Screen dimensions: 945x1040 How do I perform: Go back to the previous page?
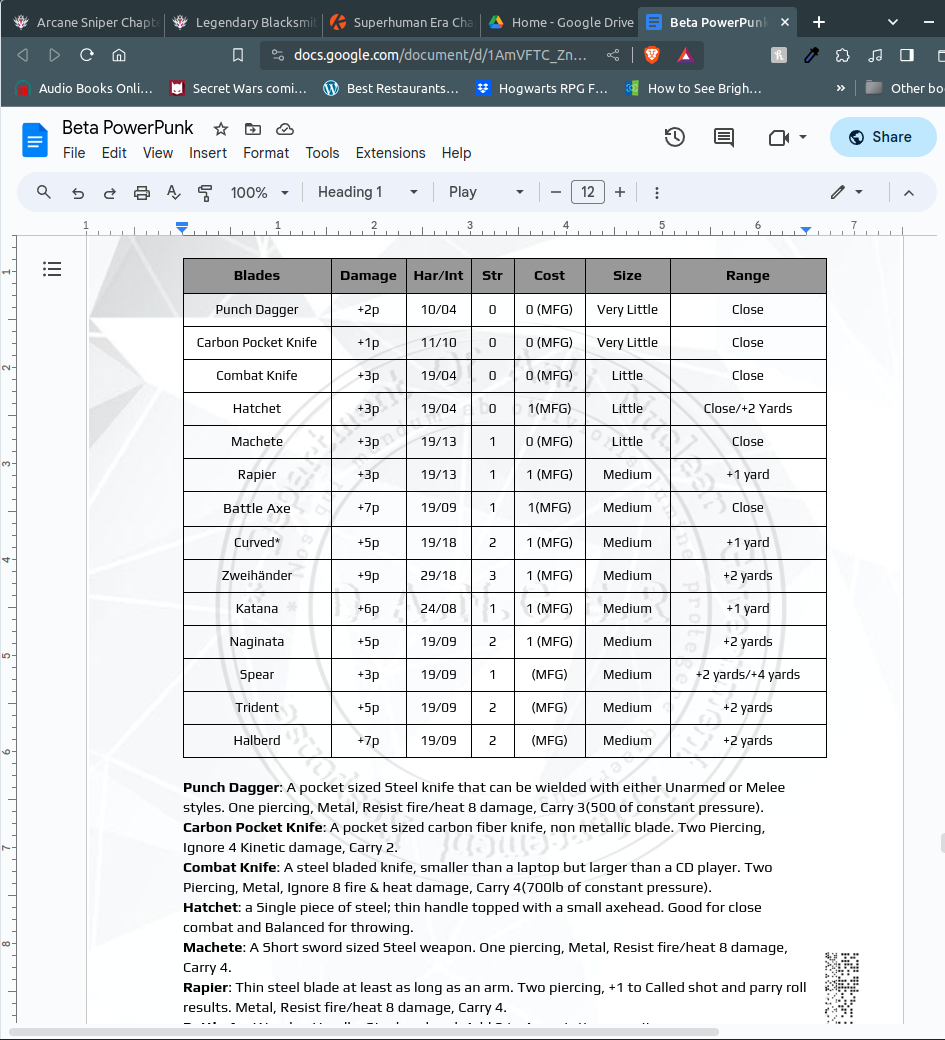(x=23, y=55)
